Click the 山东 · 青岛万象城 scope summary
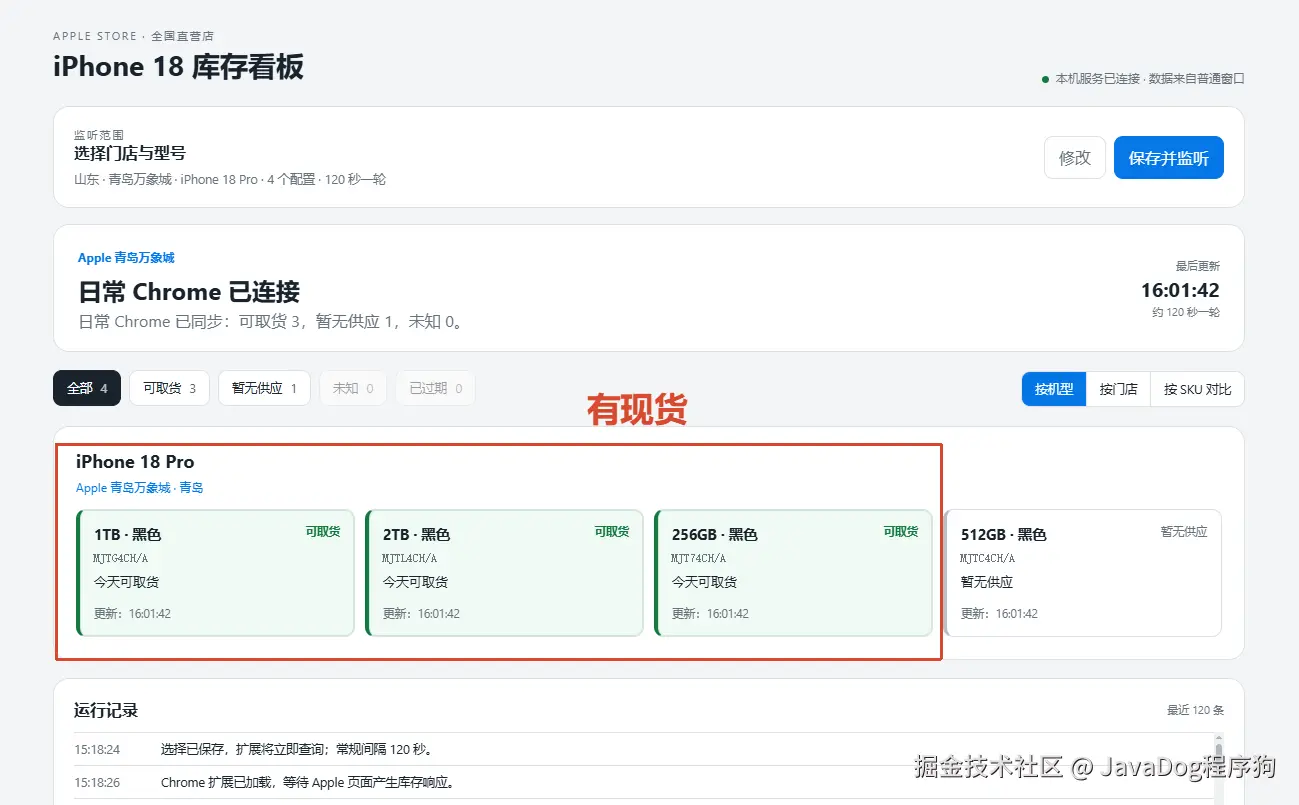The height and width of the screenshot is (805, 1299). [x=230, y=180]
